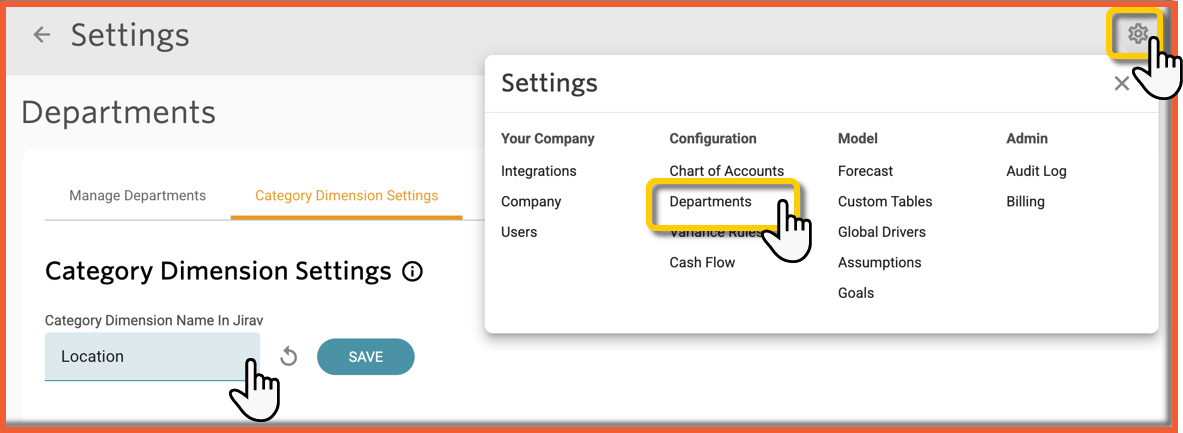Open the Audit Log page
1183x433 pixels.
1036,171
